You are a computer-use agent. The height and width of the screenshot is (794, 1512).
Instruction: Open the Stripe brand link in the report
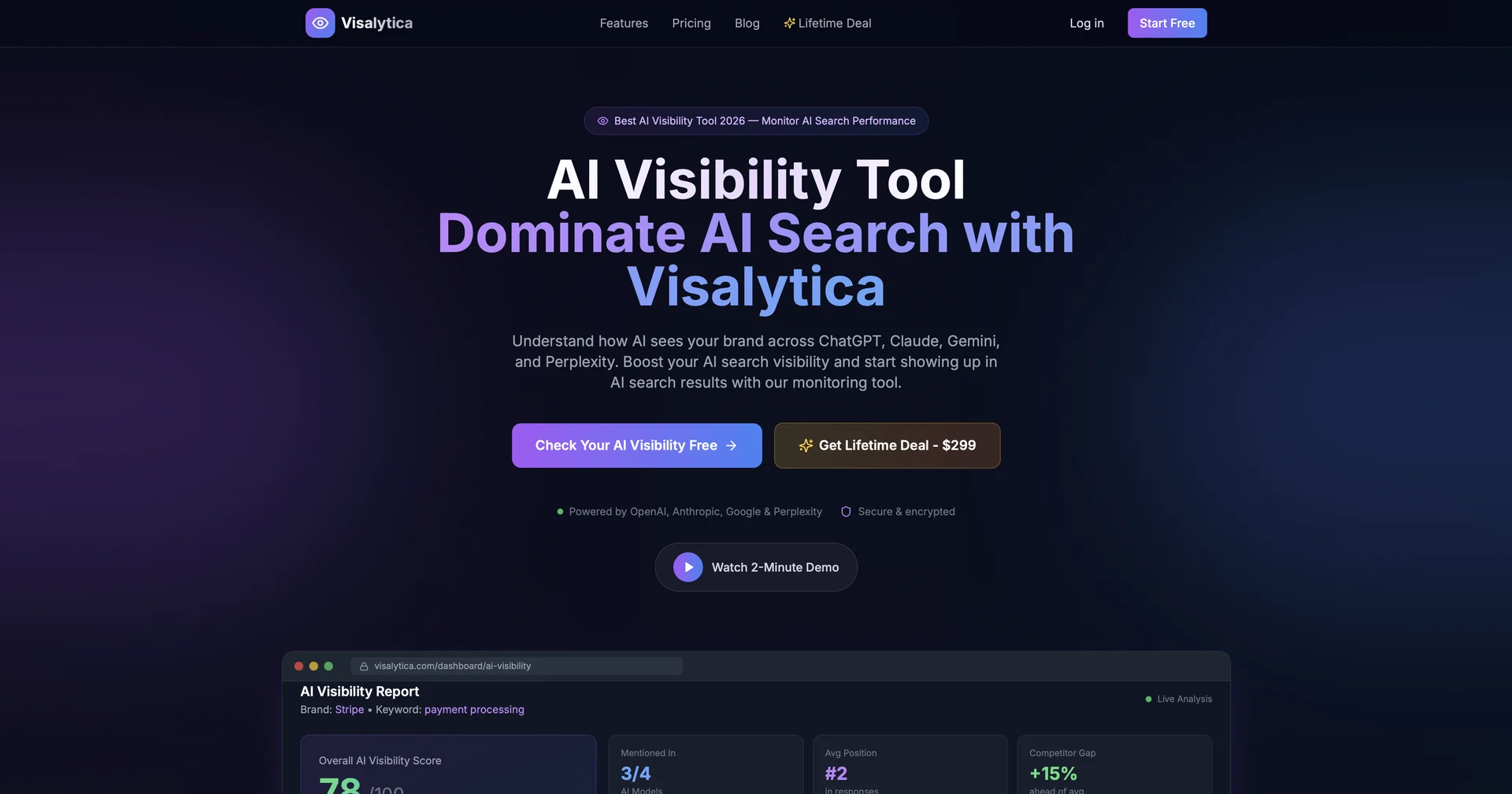tap(349, 709)
